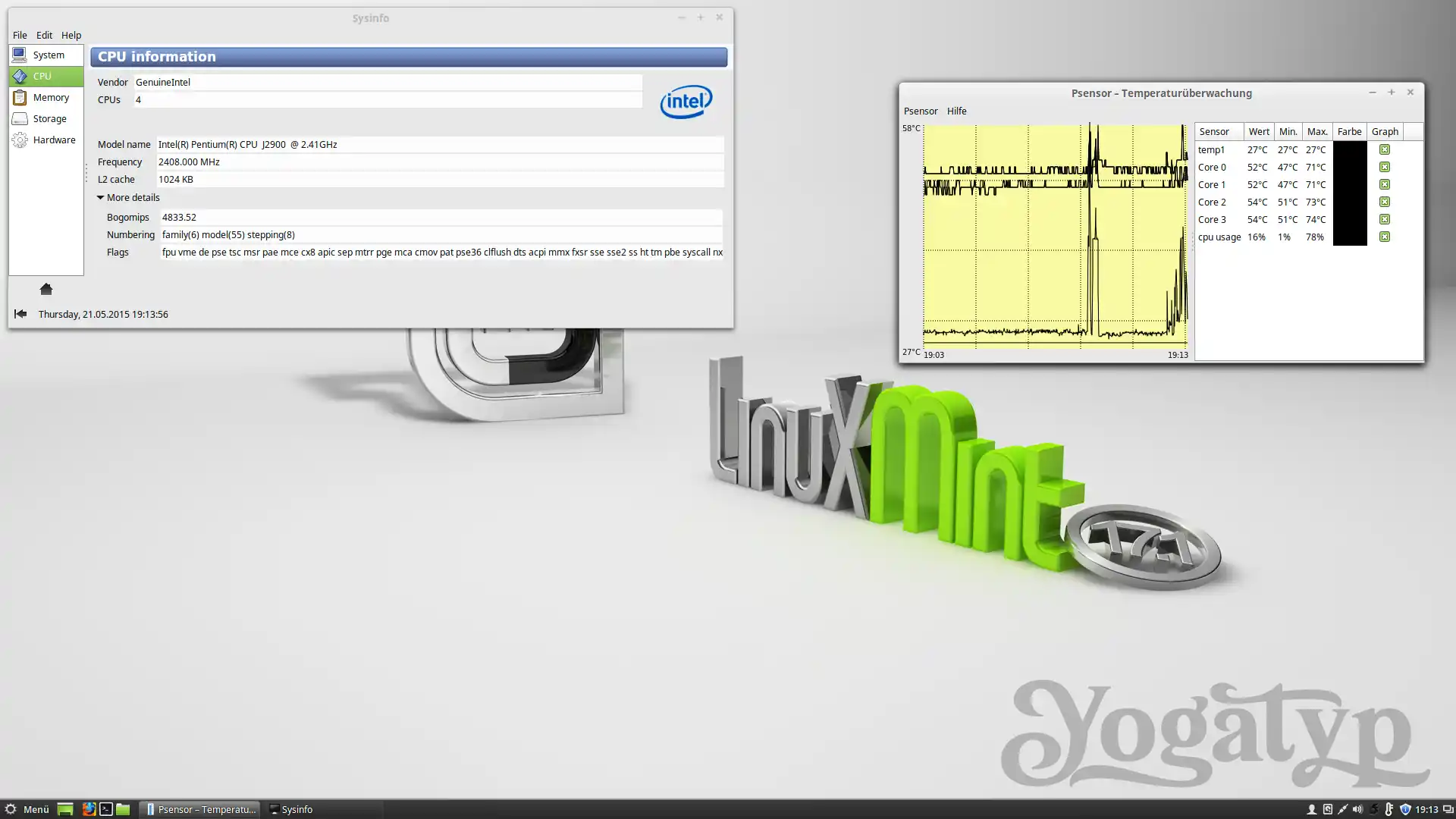Click the L2 cache value 1024 KB
This screenshot has height=819, width=1456.
click(440, 179)
